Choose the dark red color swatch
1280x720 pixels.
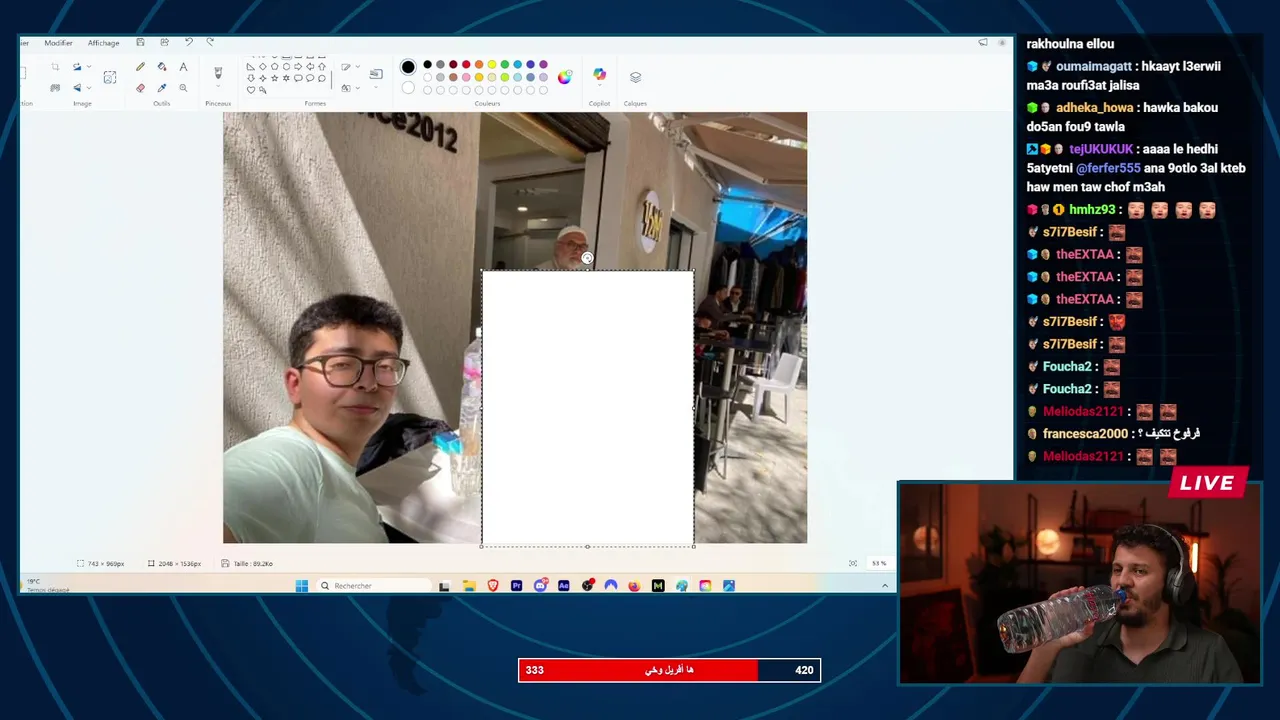453,64
